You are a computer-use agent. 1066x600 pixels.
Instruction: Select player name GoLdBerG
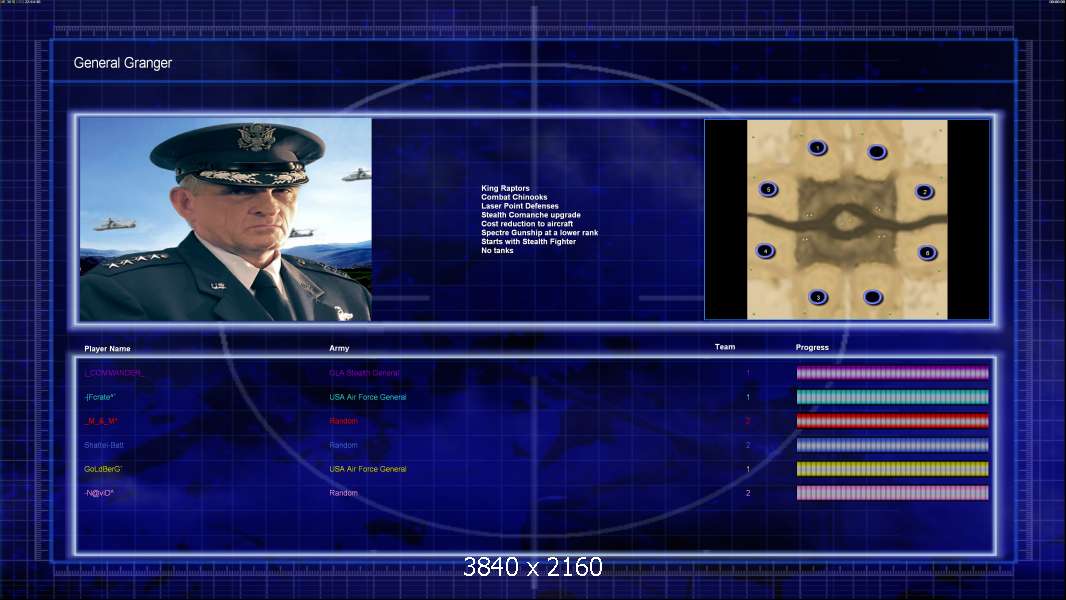click(x=103, y=469)
